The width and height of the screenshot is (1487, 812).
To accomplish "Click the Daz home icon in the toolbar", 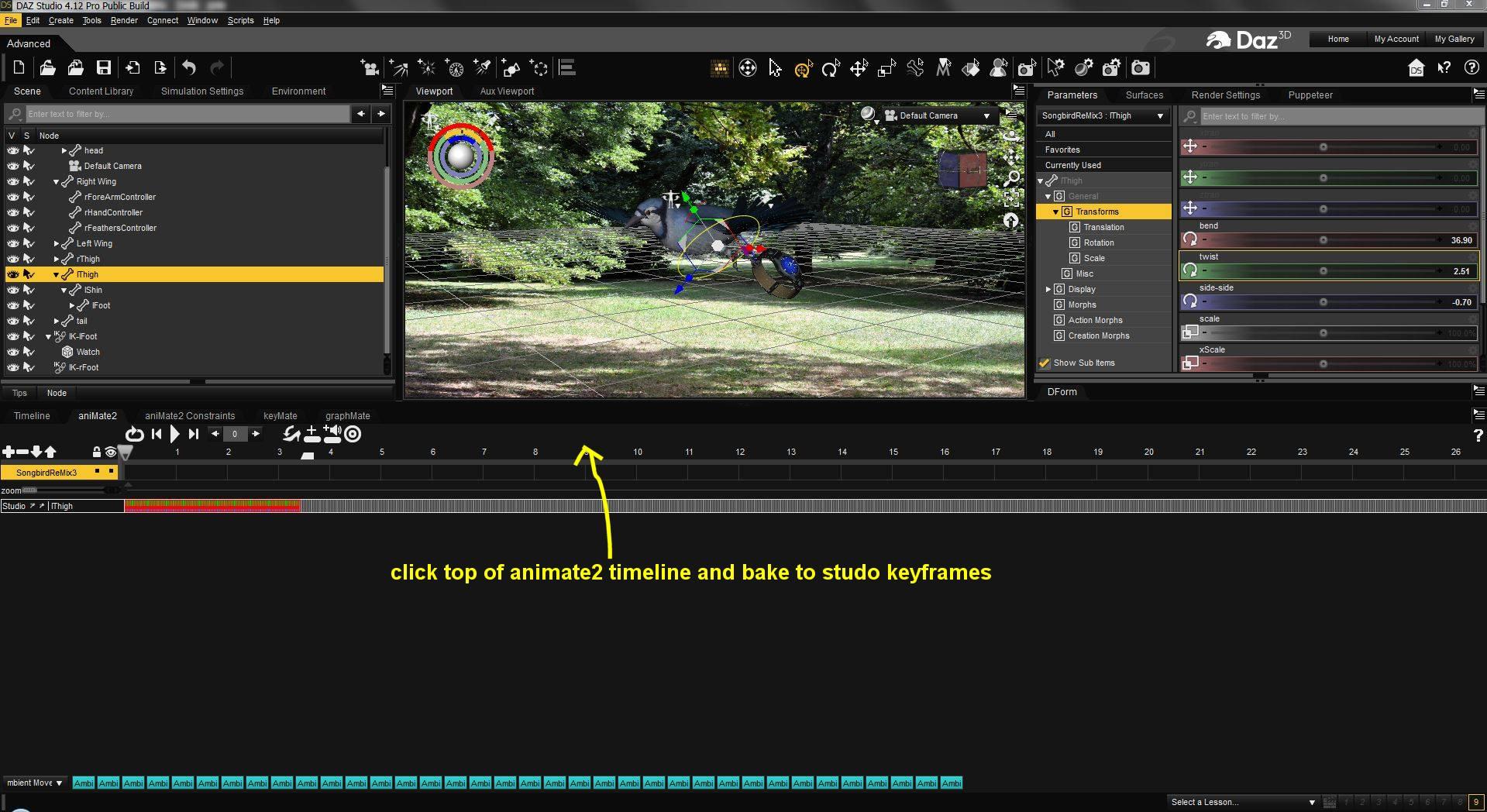I will (1416, 68).
